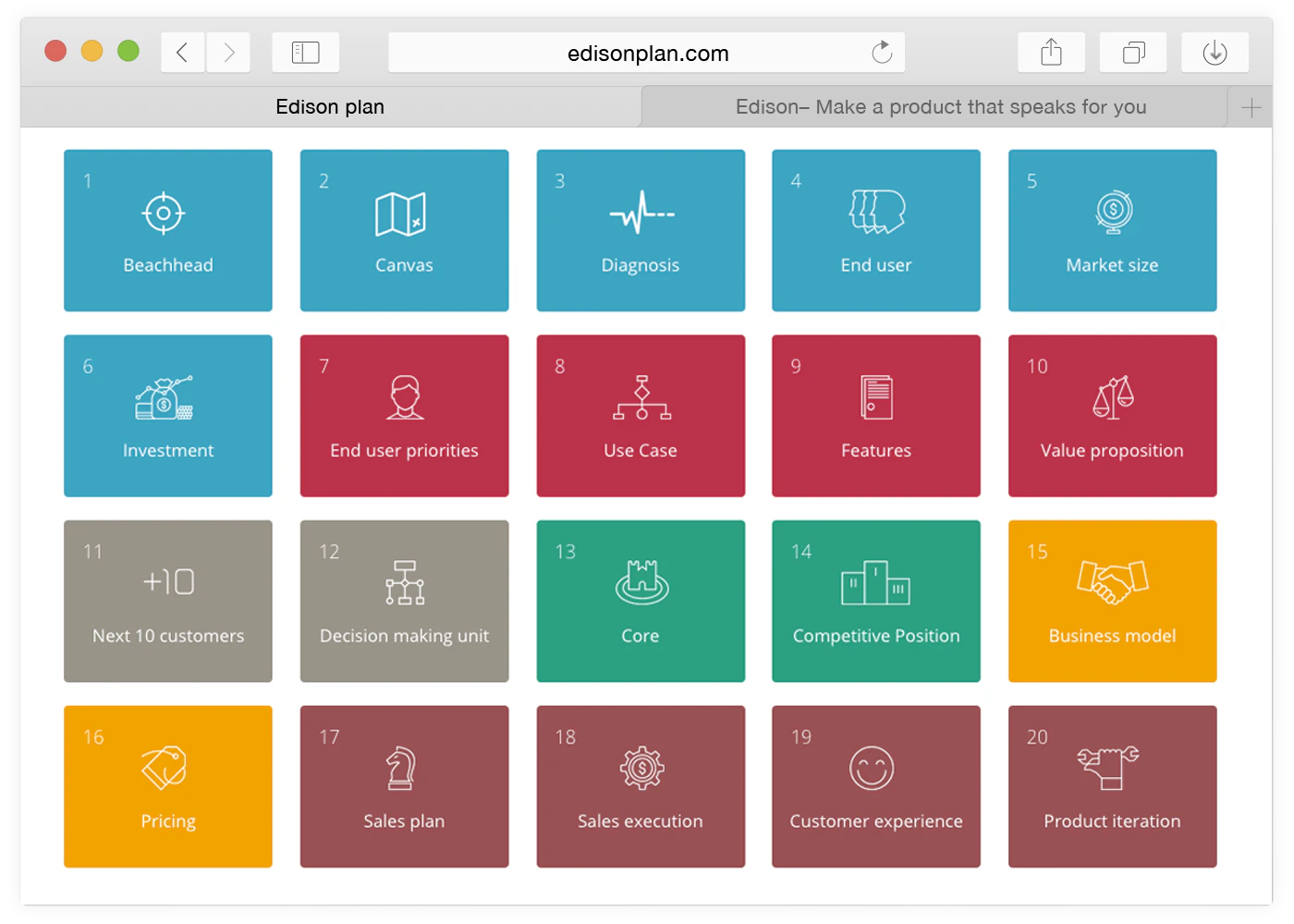Select the Diagnosis pulse icon
The height and width of the screenshot is (924, 1294).
641,213
